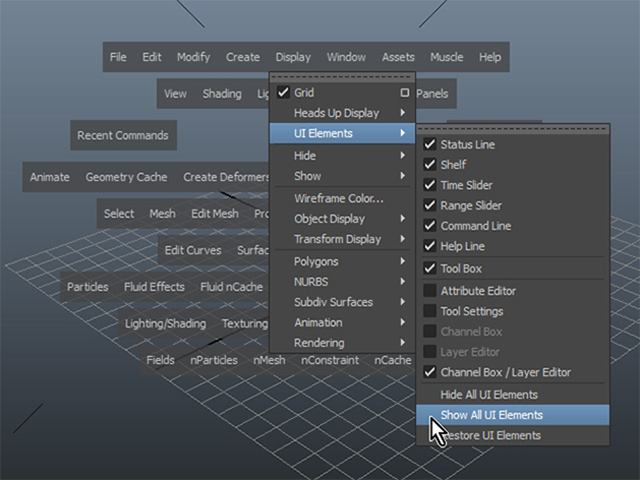Open Create Deformers menu
Image resolution: width=640 pixels, height=480 pixels.
tap(226, 177)
